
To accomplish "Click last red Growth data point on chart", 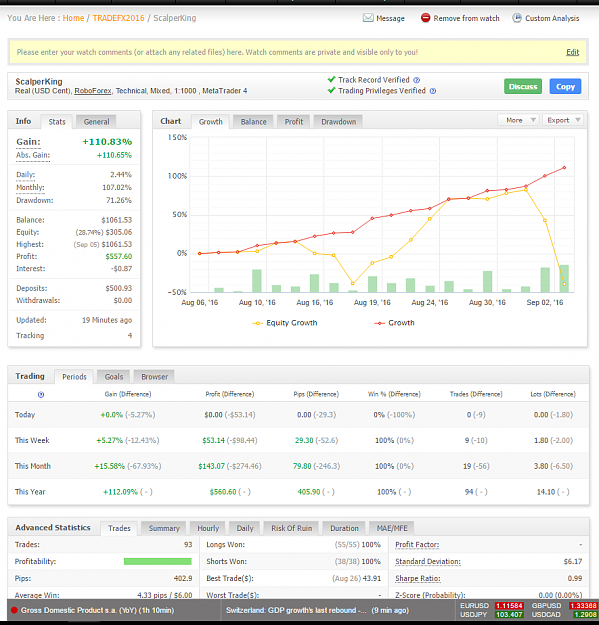I will pyautogui.click(x=564, y=168).
